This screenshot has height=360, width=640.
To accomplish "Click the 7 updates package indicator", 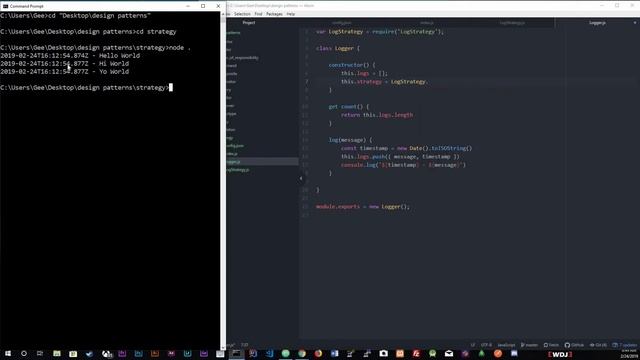I will (625, 345).
